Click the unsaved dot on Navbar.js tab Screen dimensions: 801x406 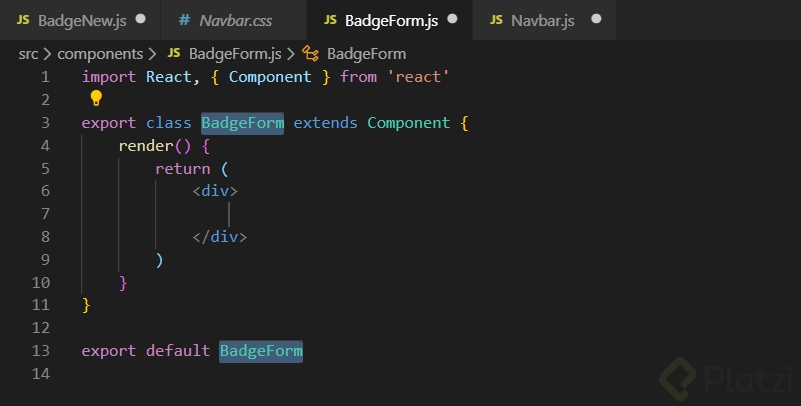click(597, 19)
